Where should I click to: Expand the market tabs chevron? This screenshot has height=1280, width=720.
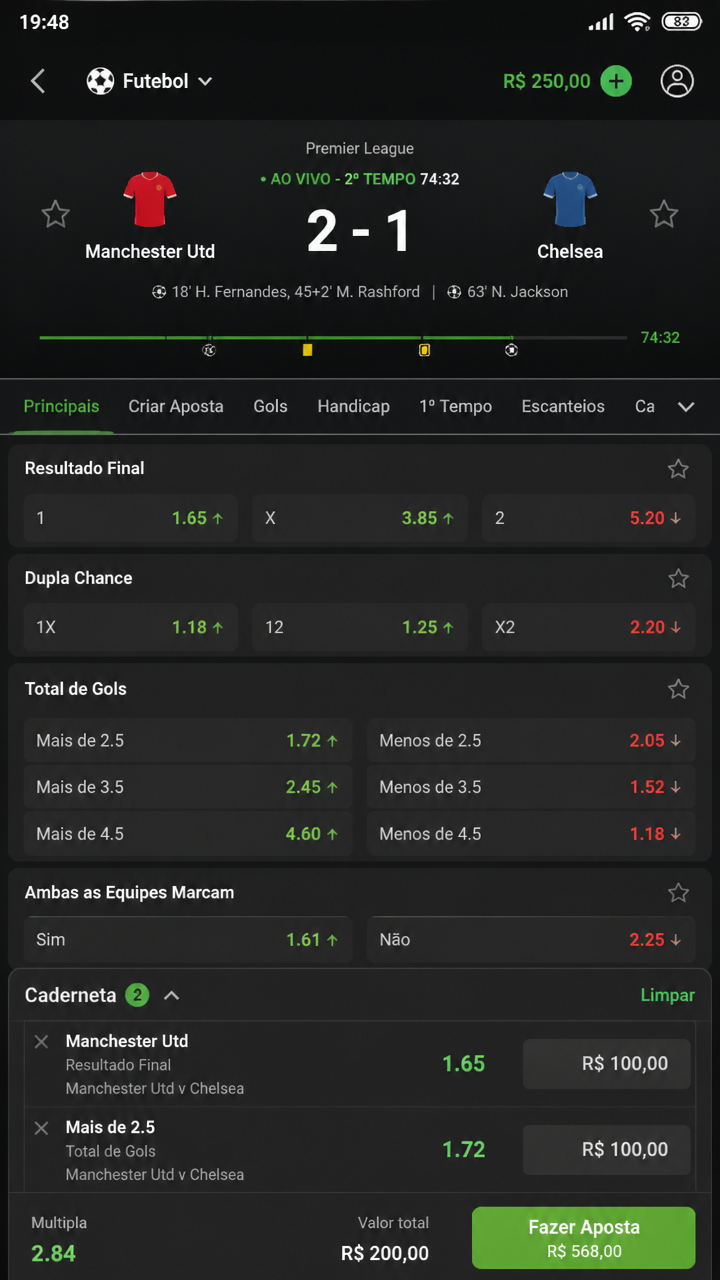[x=686, y=407]
